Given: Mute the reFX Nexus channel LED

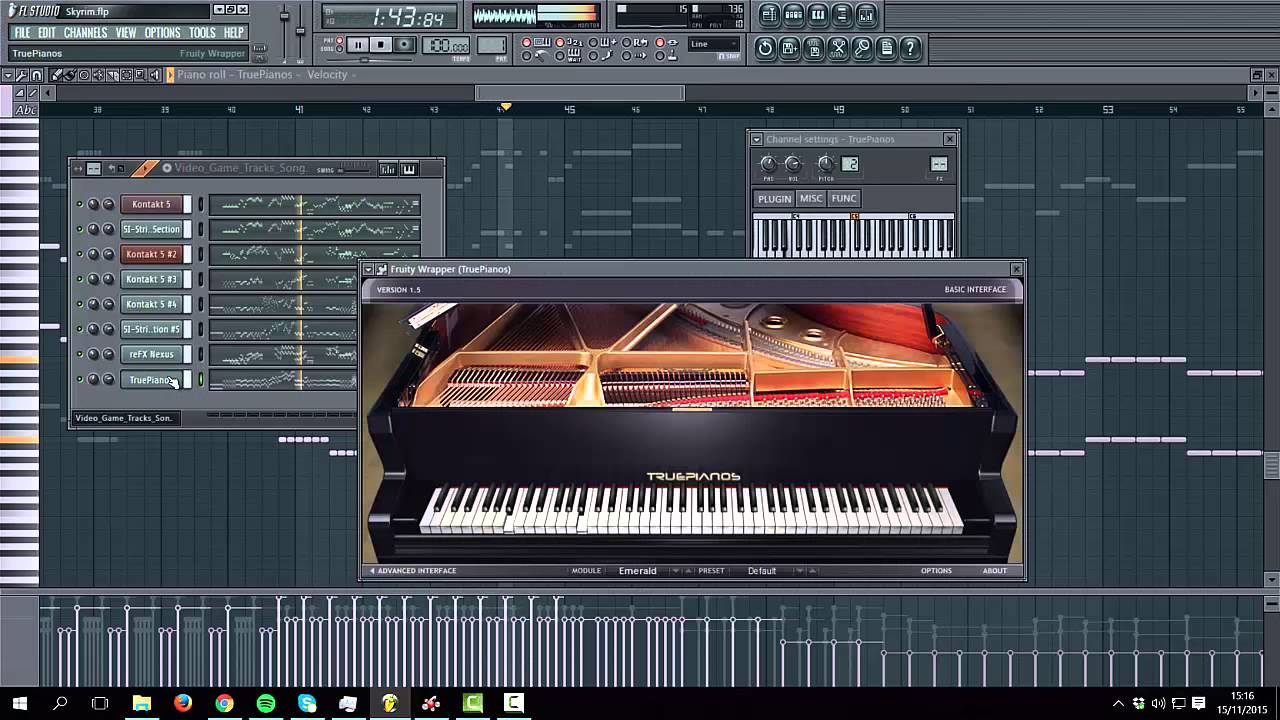Looking at the screenshot, I should pyautogui.click(x=80, y=354).
